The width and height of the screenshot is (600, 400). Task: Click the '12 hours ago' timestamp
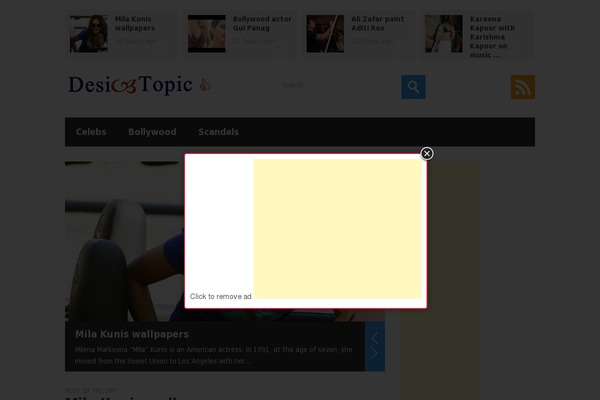coord(372,41)
